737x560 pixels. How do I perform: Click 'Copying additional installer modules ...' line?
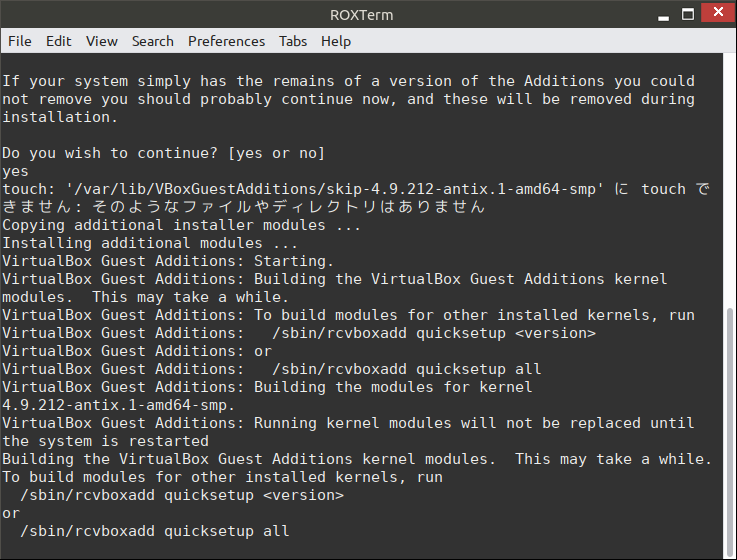pyautogui.click(x=181, y=225)
